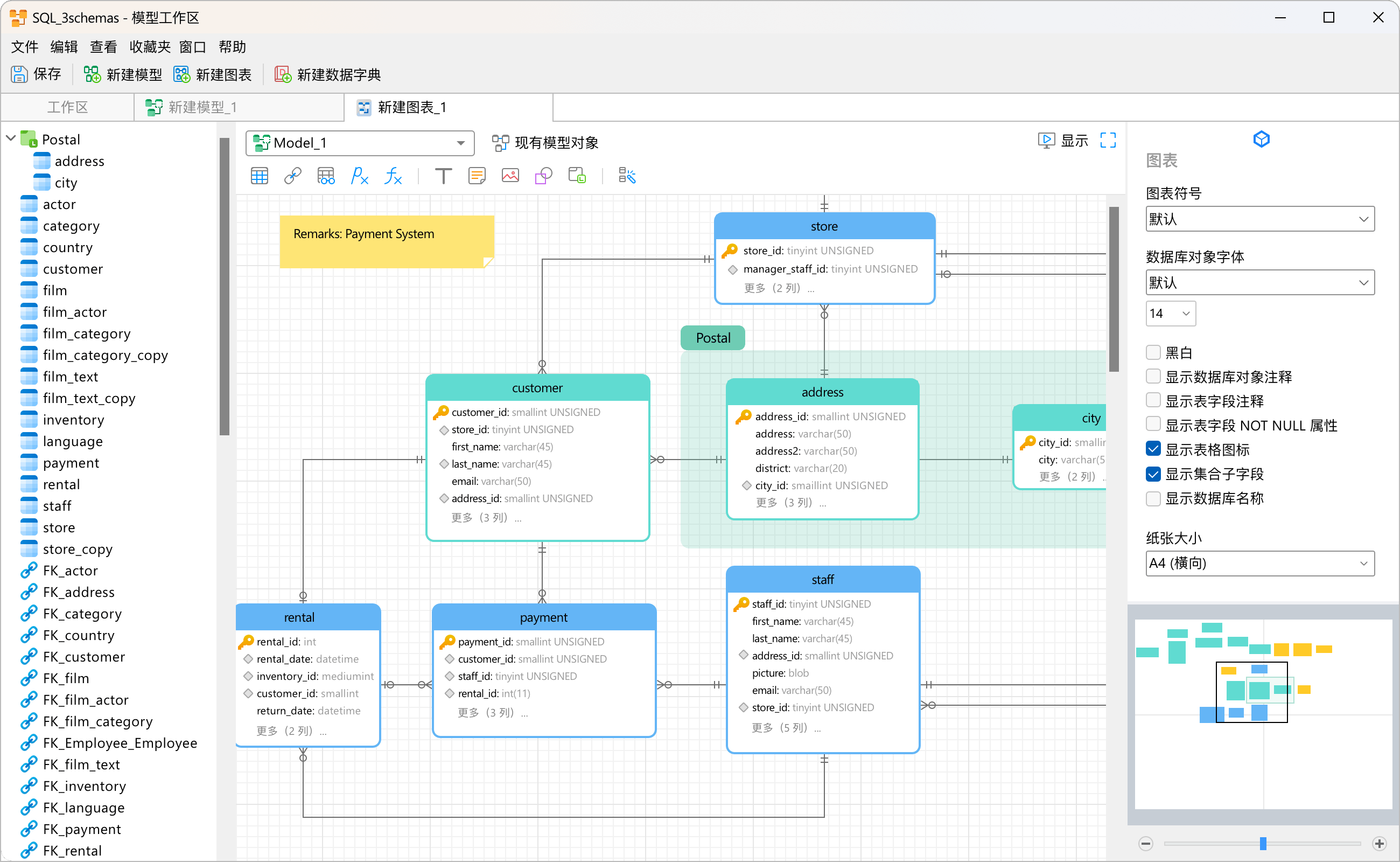Click the presentation display icon

pyautogui.click(x=1046, y=140)
